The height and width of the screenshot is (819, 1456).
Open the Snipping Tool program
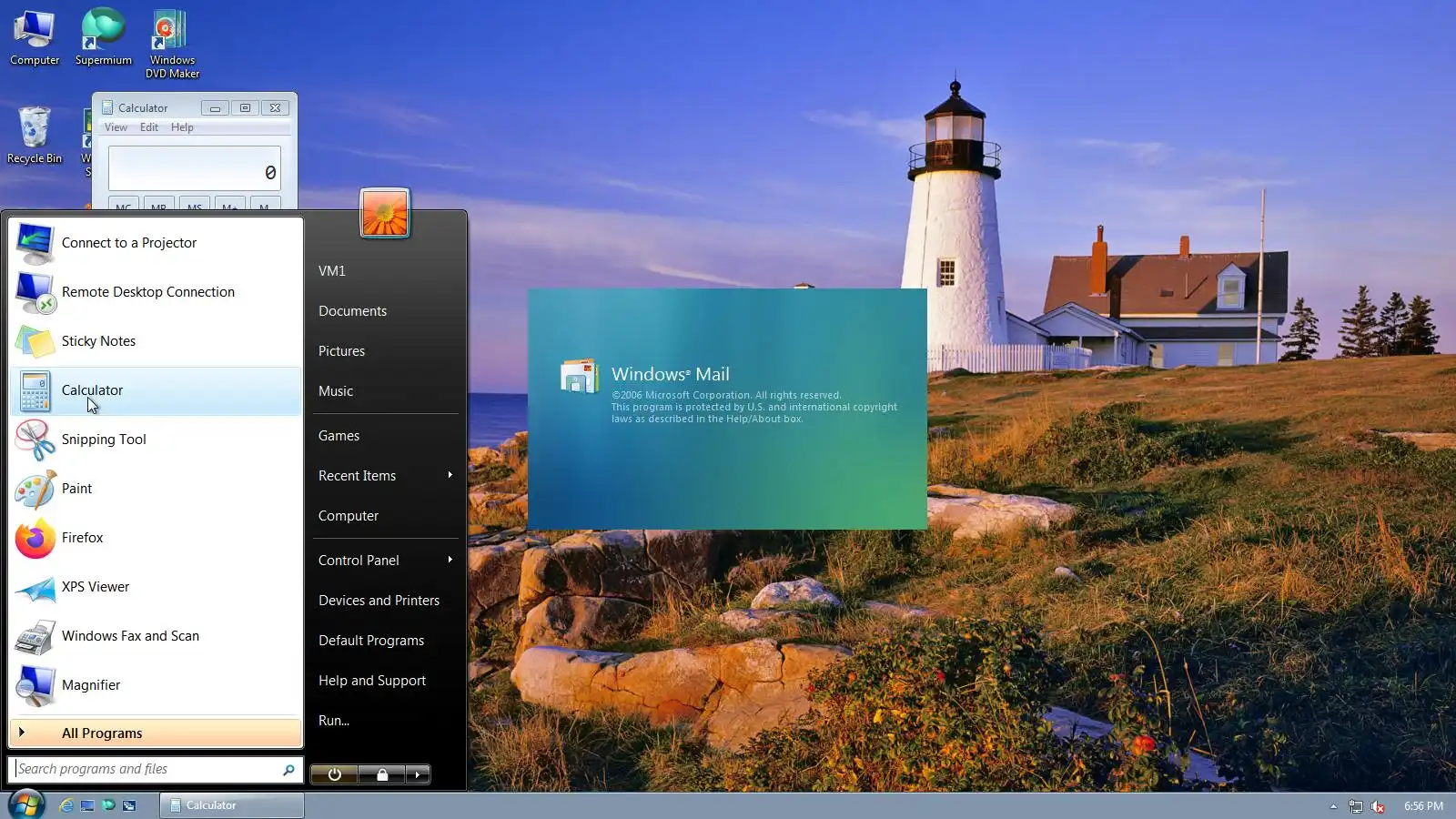[156, 440]
